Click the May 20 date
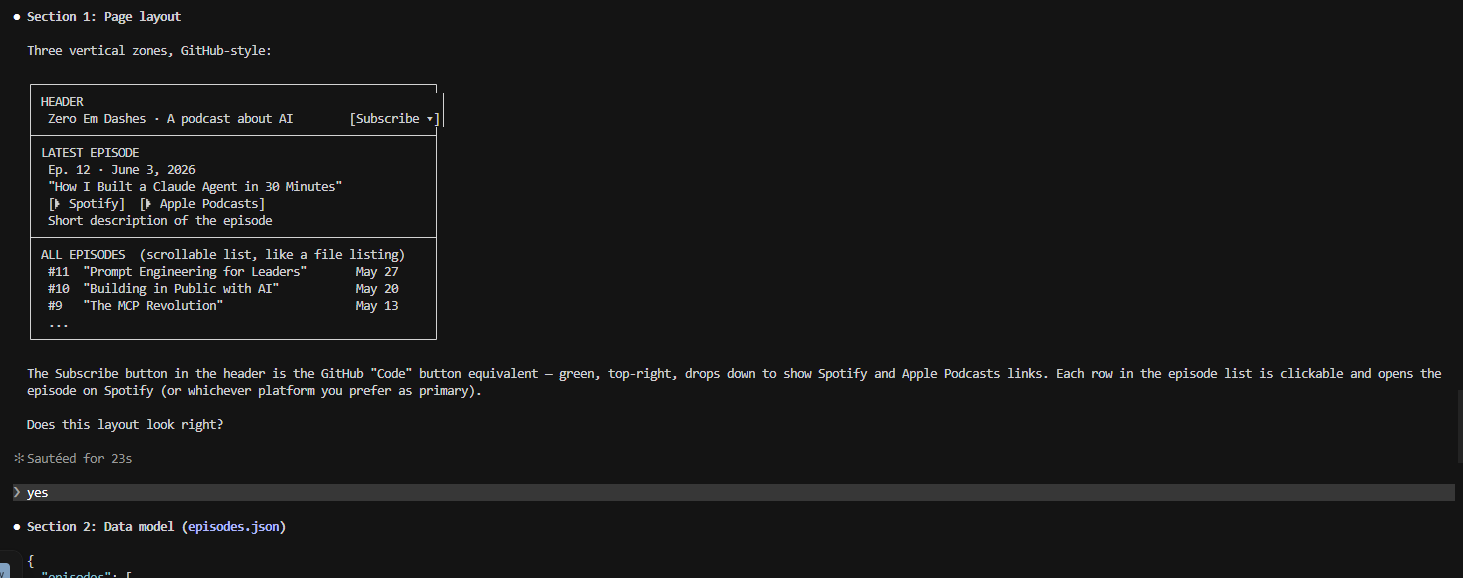This screenshot has height=578, width=1463. coord(377,289)
